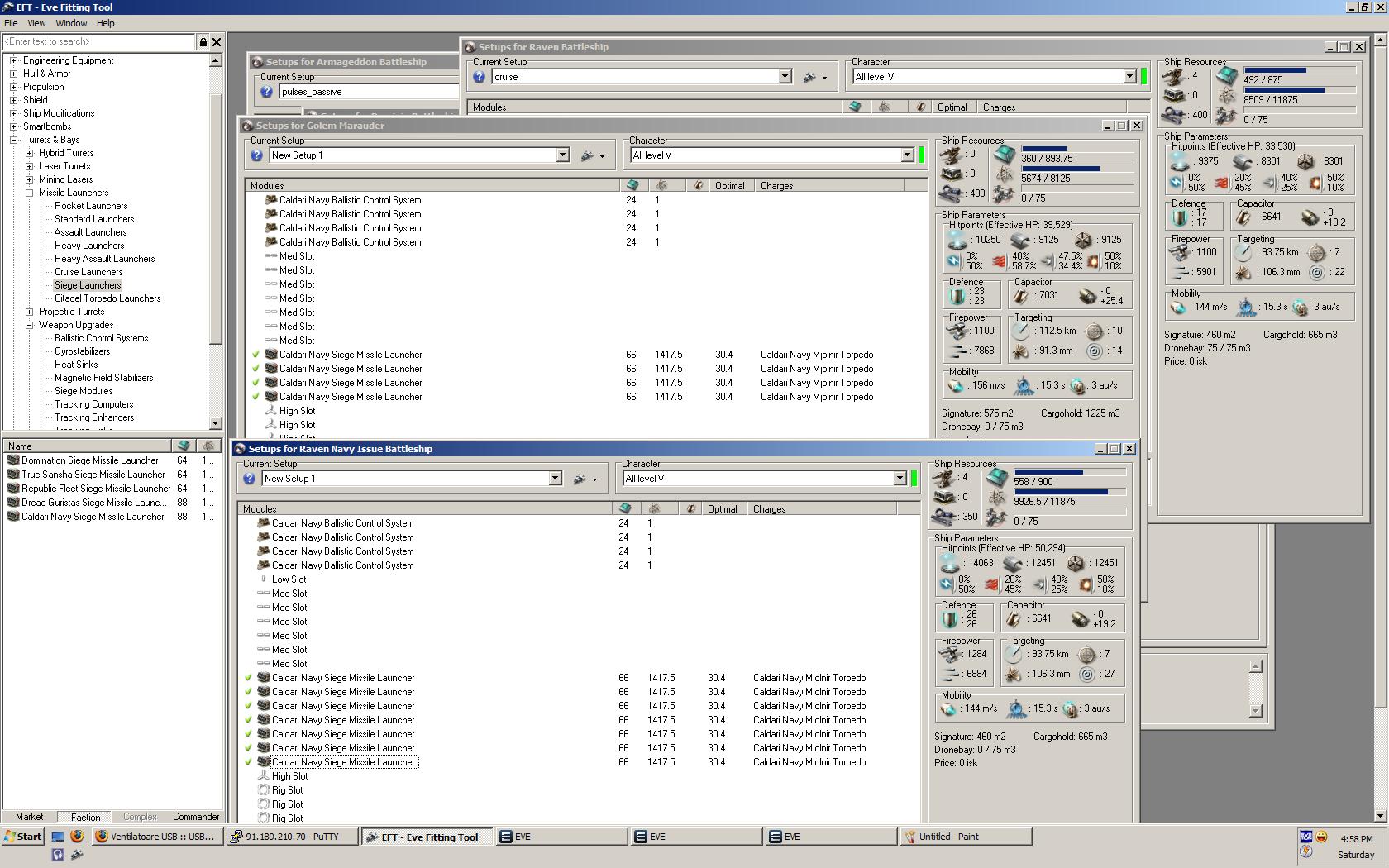The height and width of the screenshot is (868, 1389).
Task: Open Golem's Character dropdown
Action: click(x=907, y=155)
